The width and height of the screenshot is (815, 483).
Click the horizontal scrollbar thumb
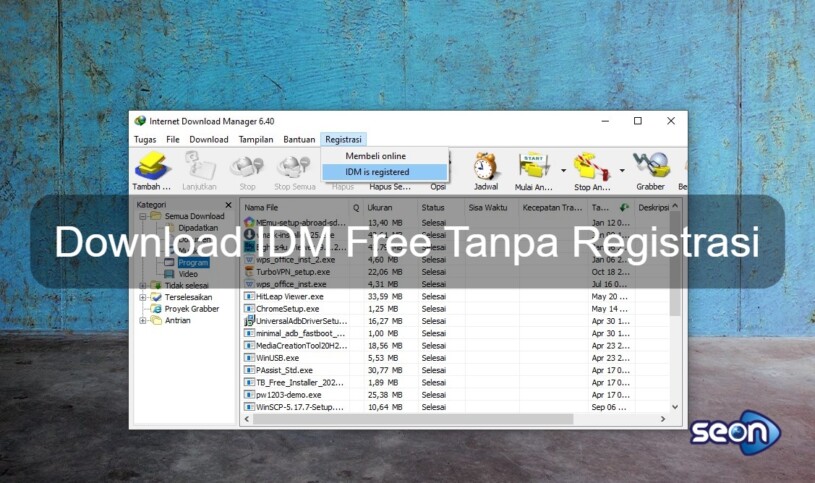coord(413,419)
